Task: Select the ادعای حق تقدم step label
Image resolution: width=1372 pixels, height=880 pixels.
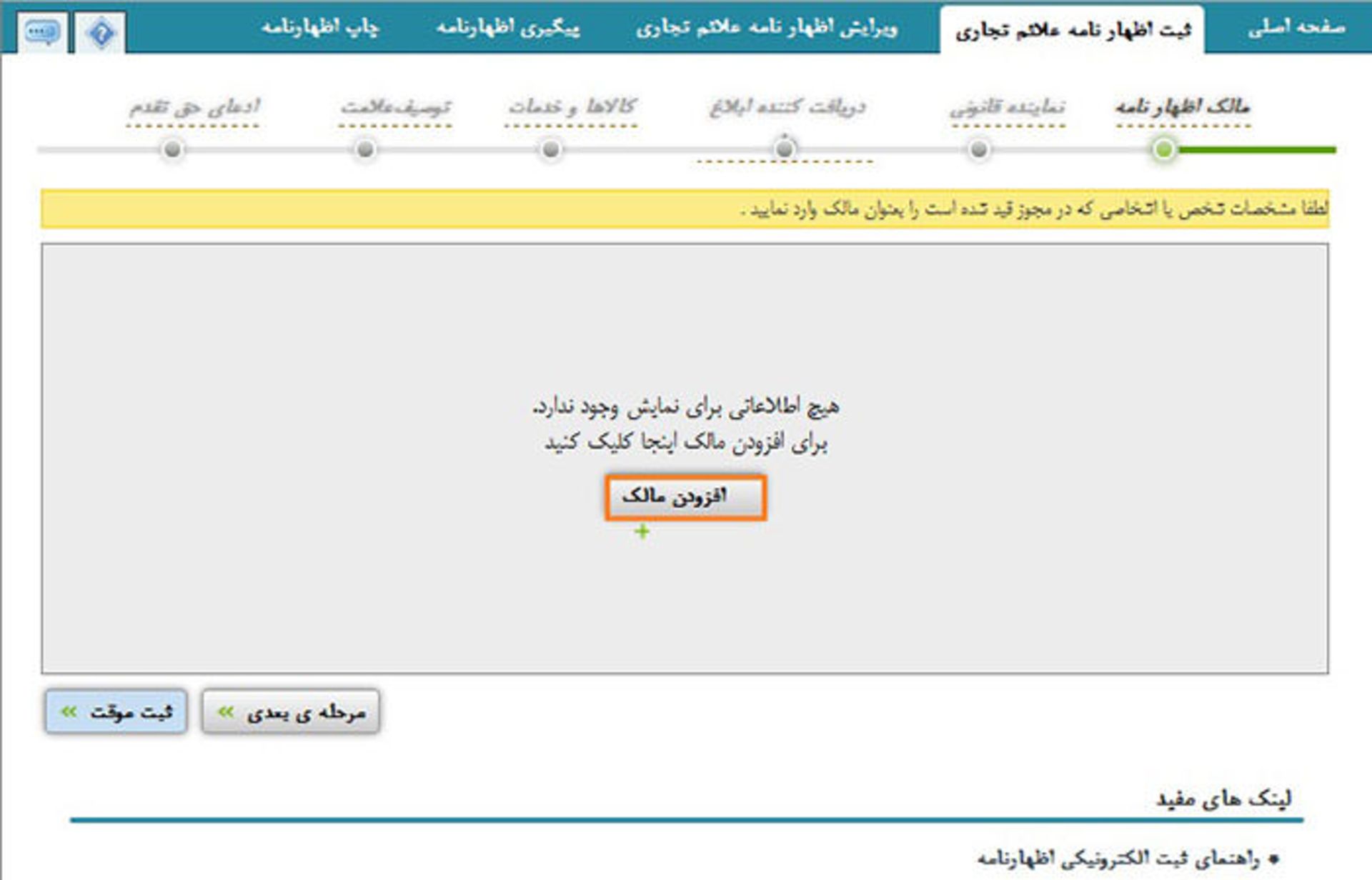Action: tap(194, 107)
